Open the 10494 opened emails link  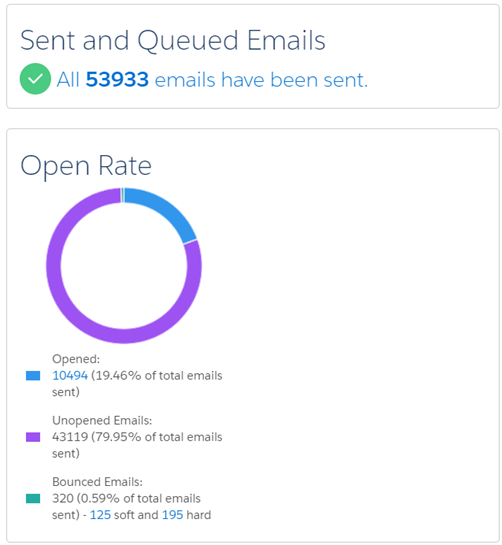70,375
